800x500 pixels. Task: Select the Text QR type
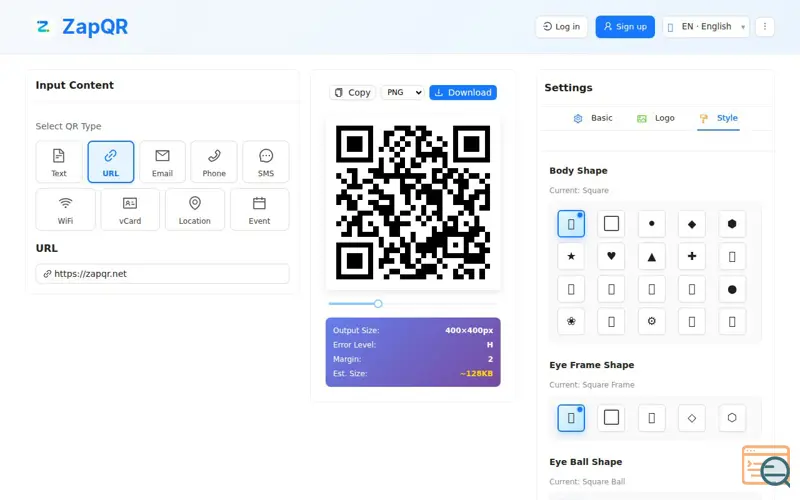(x=59, y=162)
